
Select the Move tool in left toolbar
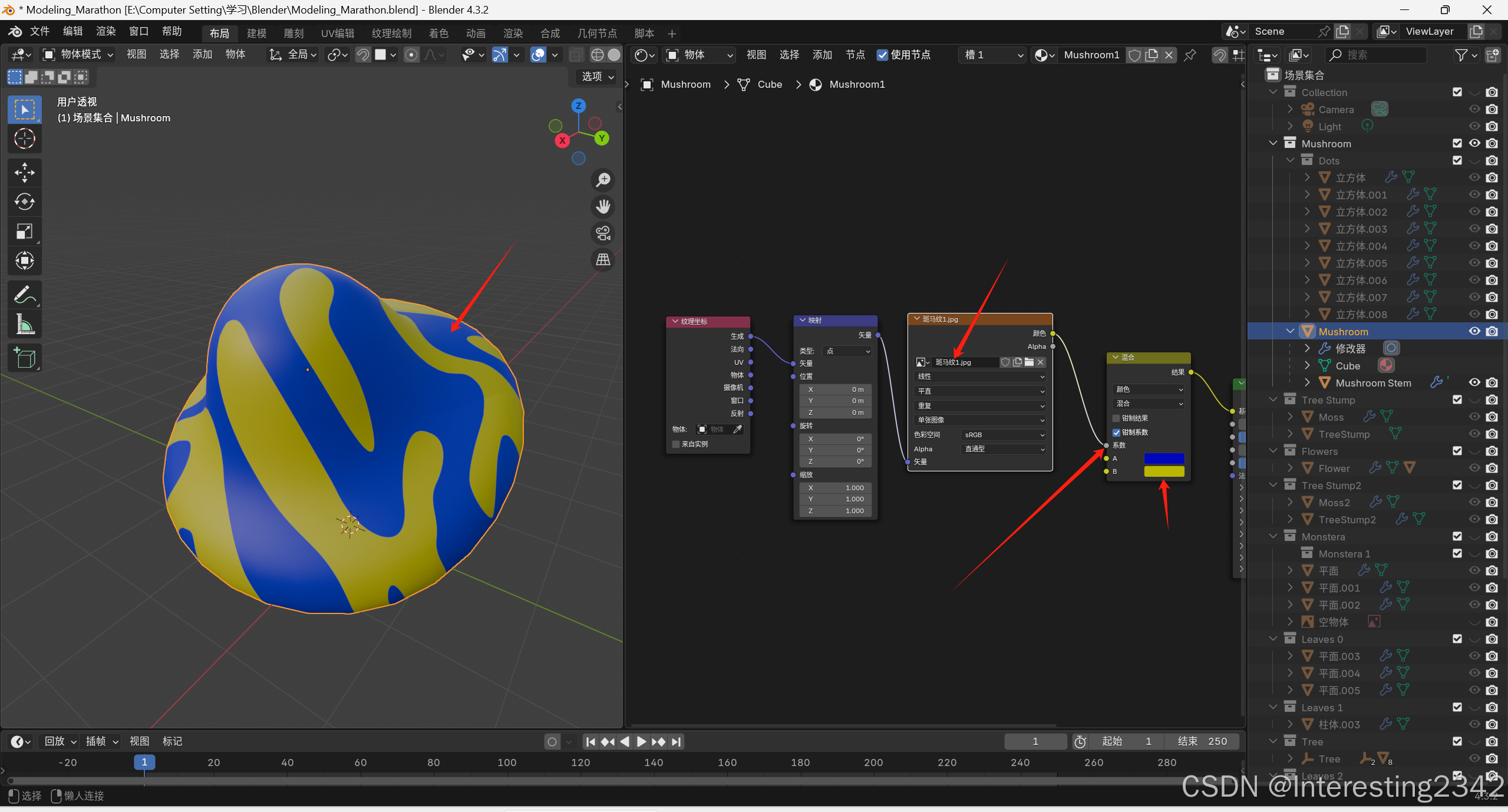coord(24,173)
